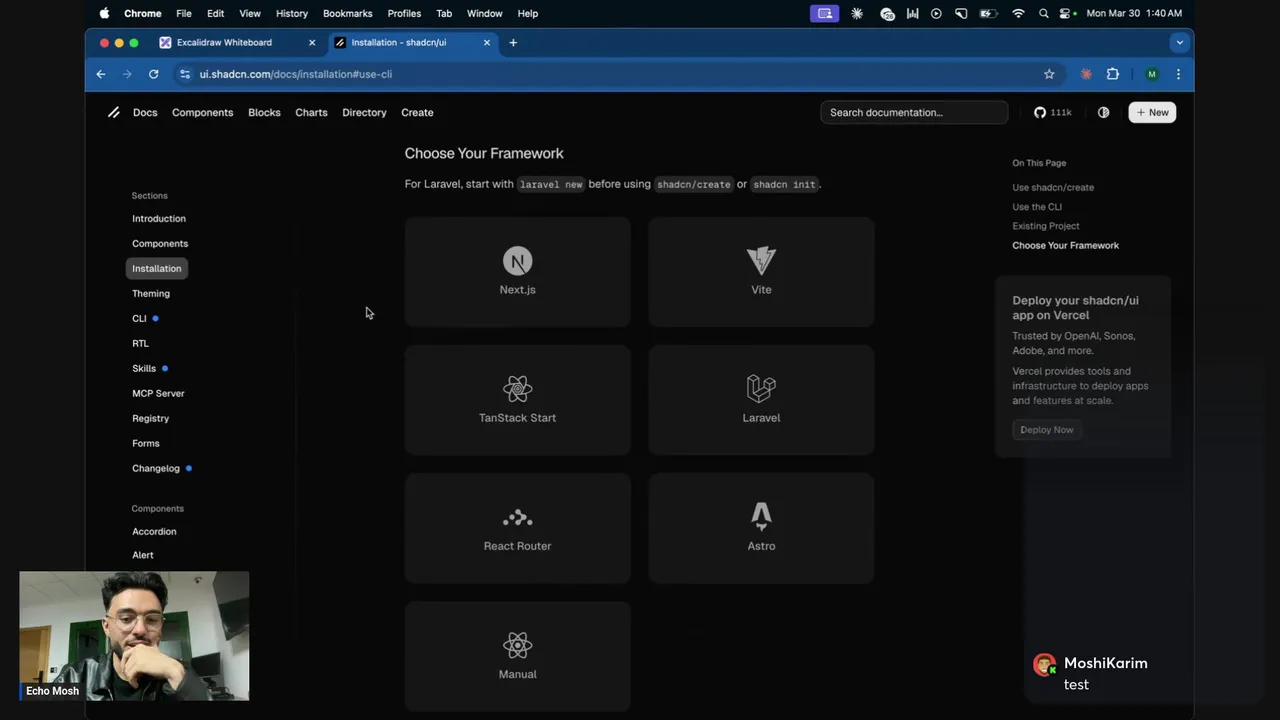This screenshot has width=1280, height=720.
Task: Open the Chrome Extensions puzzle icon
Action: coord(1112,74)
